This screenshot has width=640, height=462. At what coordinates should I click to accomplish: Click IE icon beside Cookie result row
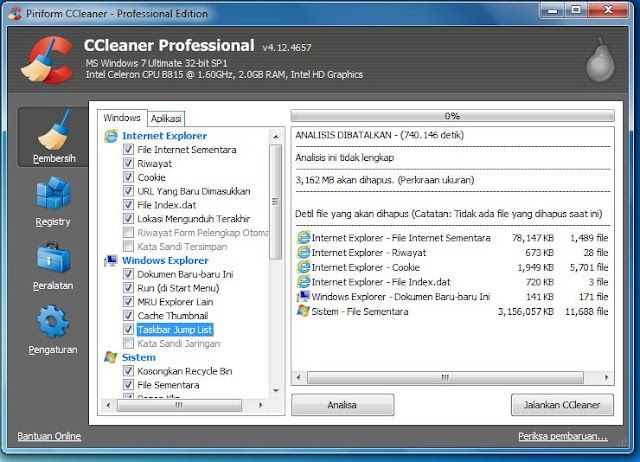click(x=303, y=267)
